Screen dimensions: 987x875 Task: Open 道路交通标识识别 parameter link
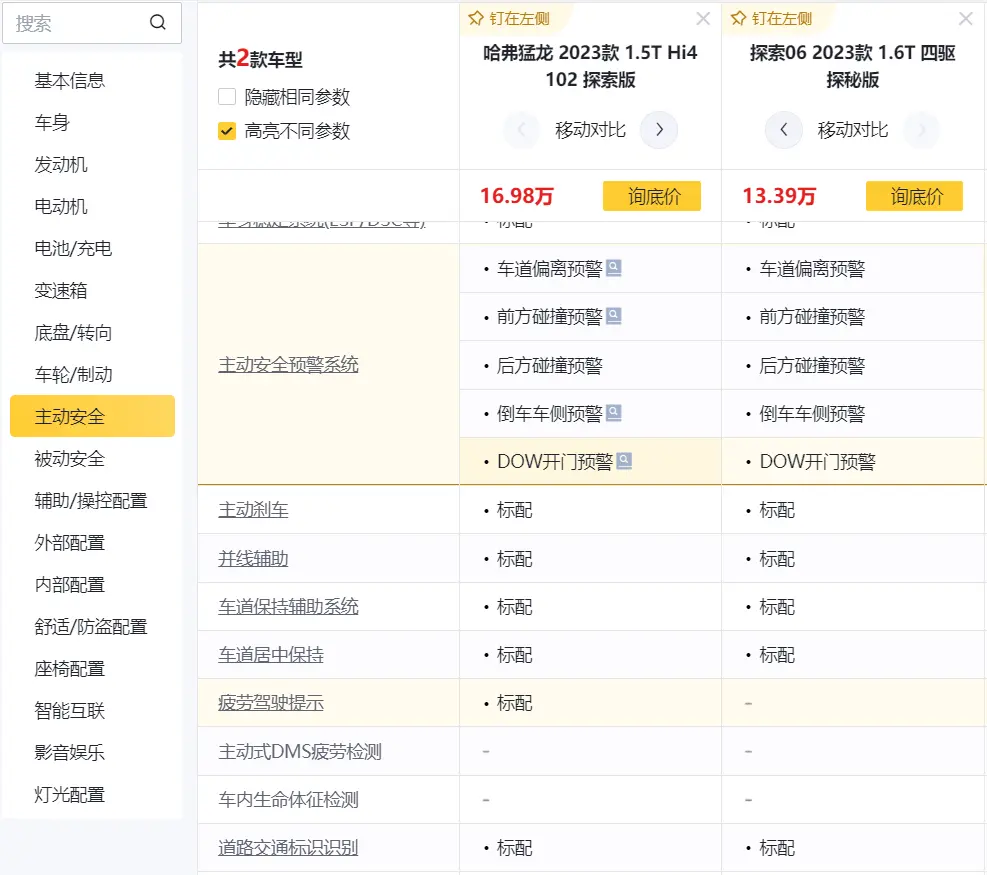288,847
